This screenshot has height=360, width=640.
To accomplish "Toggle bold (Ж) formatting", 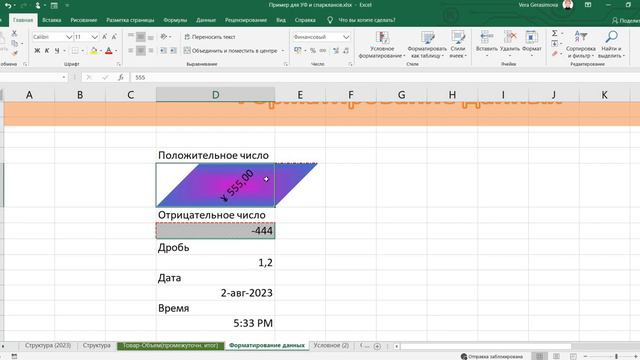I will (x=37, y=51).
